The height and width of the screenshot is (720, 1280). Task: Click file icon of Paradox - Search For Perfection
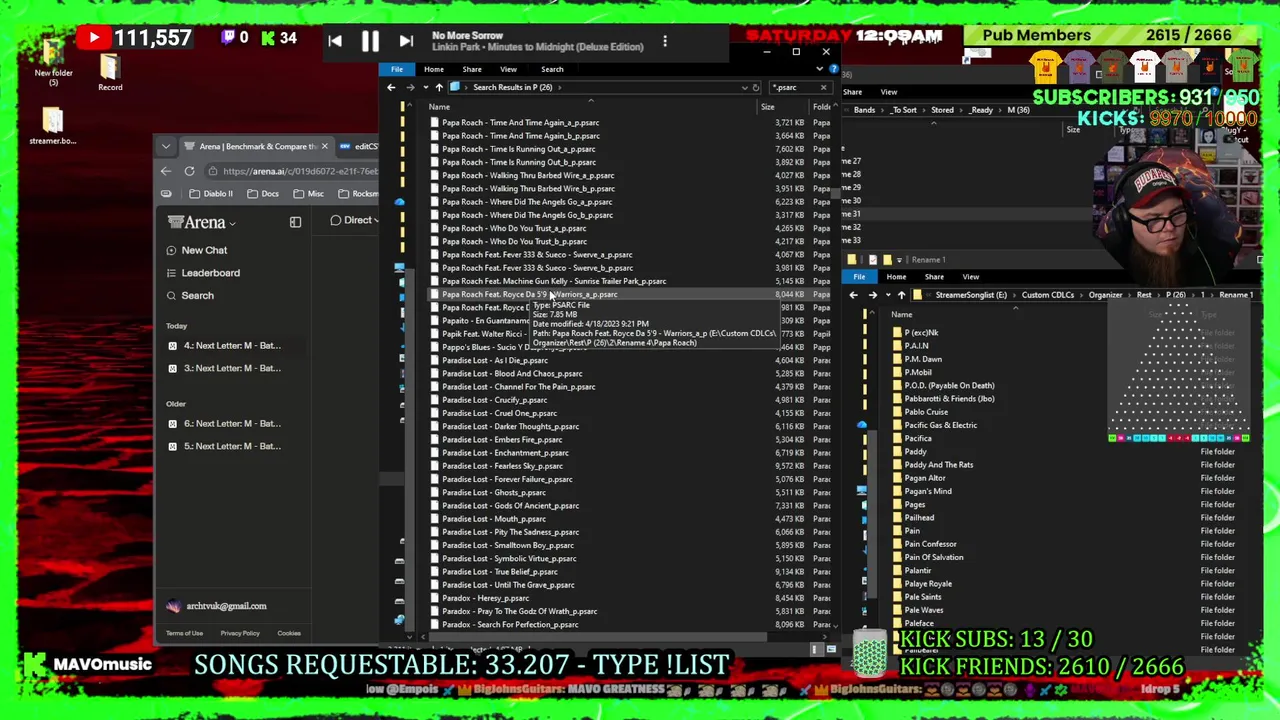tap(434, 624)
